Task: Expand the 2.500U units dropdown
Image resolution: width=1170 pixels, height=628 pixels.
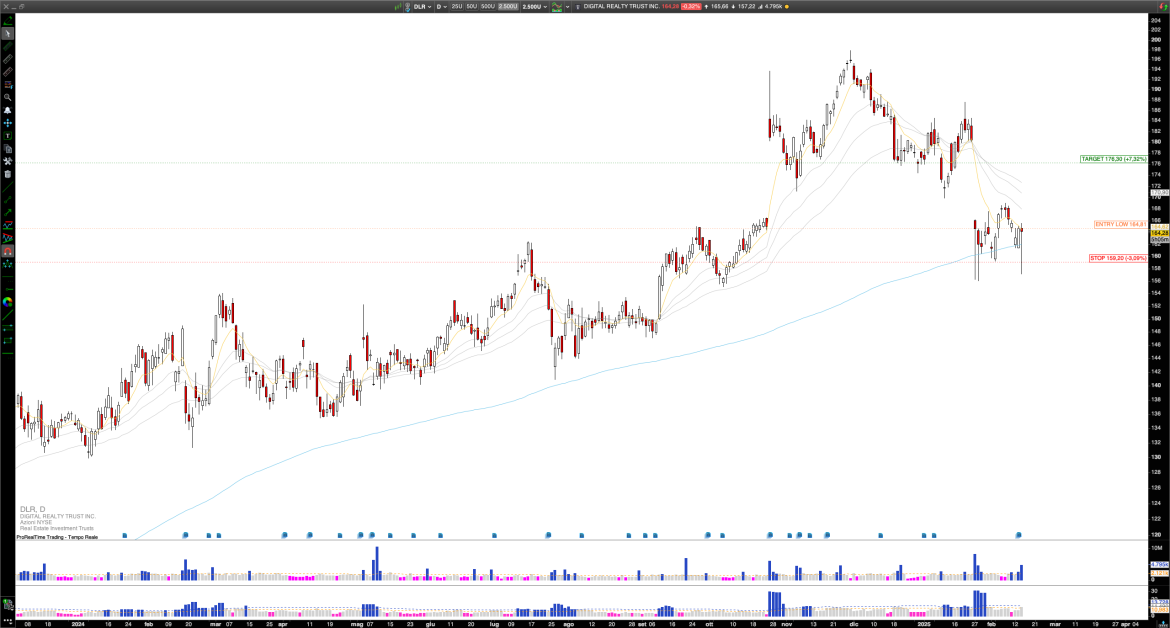Action: pyautogui.click(x=535, y=6)
